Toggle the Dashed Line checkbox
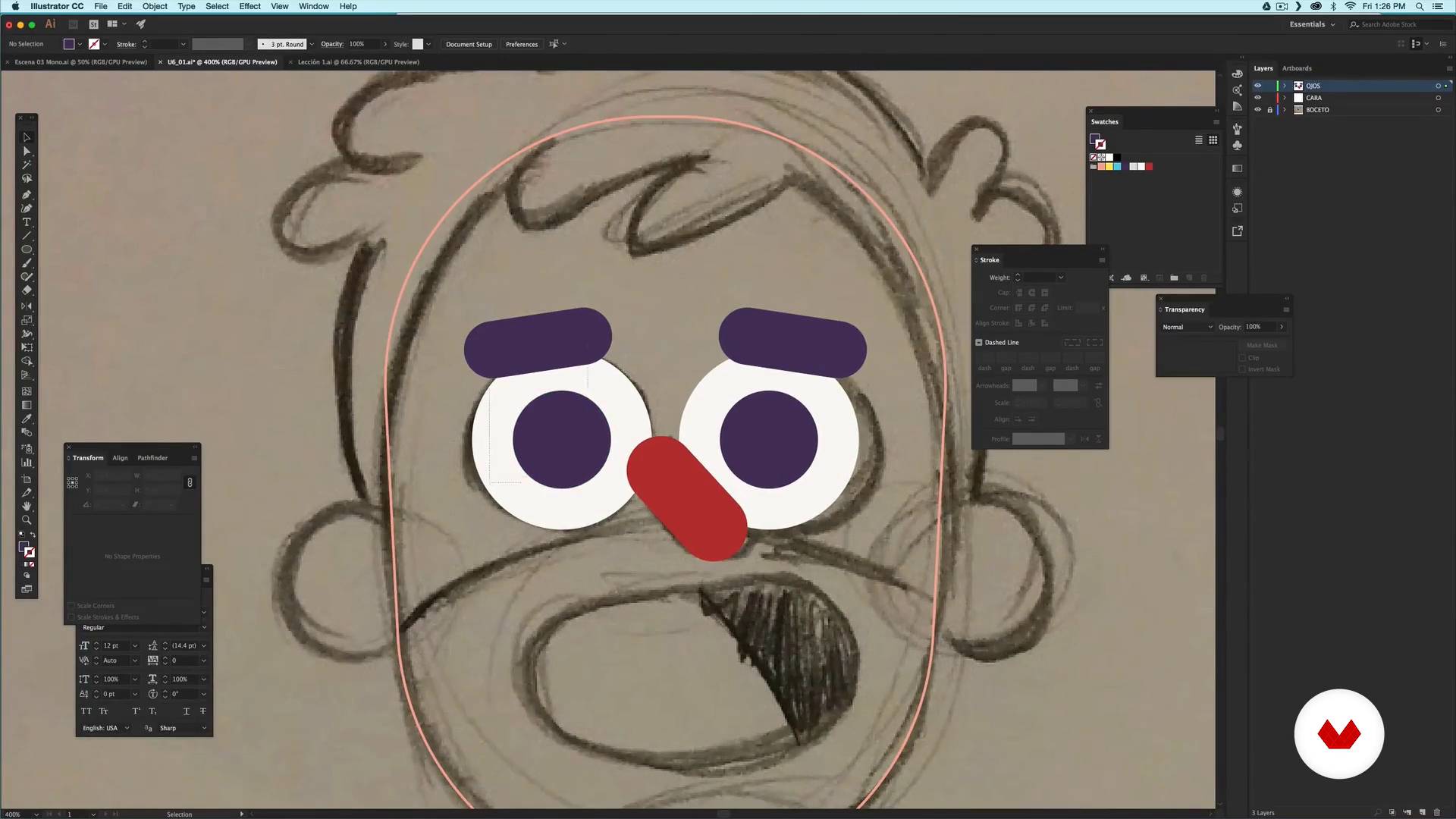Screen dimensions: 1456x819 pyautogui.click(x=979, y=343)
